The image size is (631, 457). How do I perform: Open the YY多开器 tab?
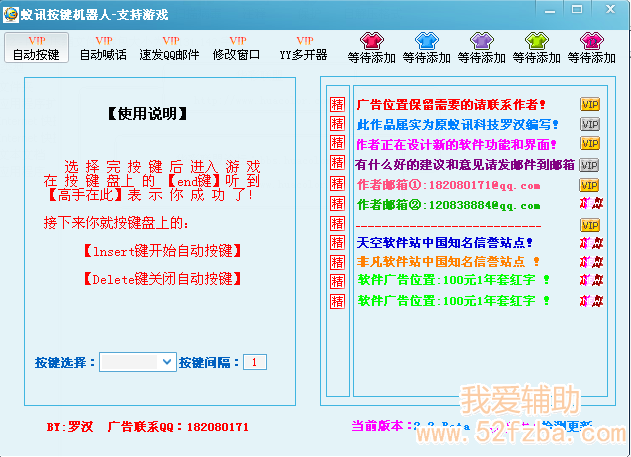(303, 48)
